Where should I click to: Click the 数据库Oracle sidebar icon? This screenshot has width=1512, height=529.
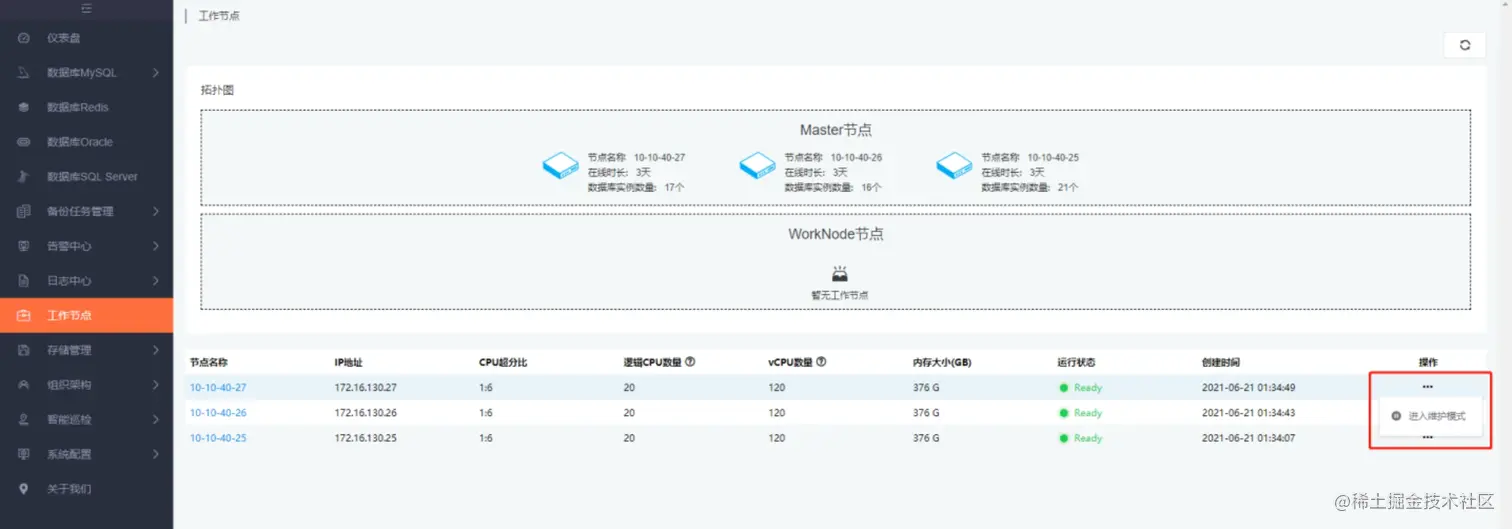24,142
